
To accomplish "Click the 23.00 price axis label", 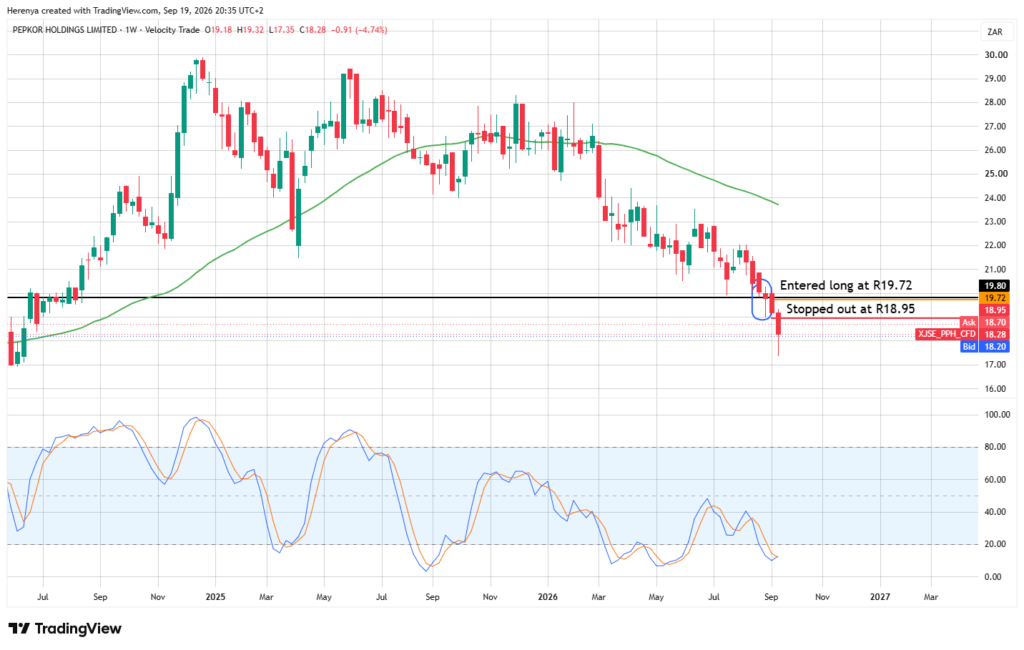I will coord(995,221).
